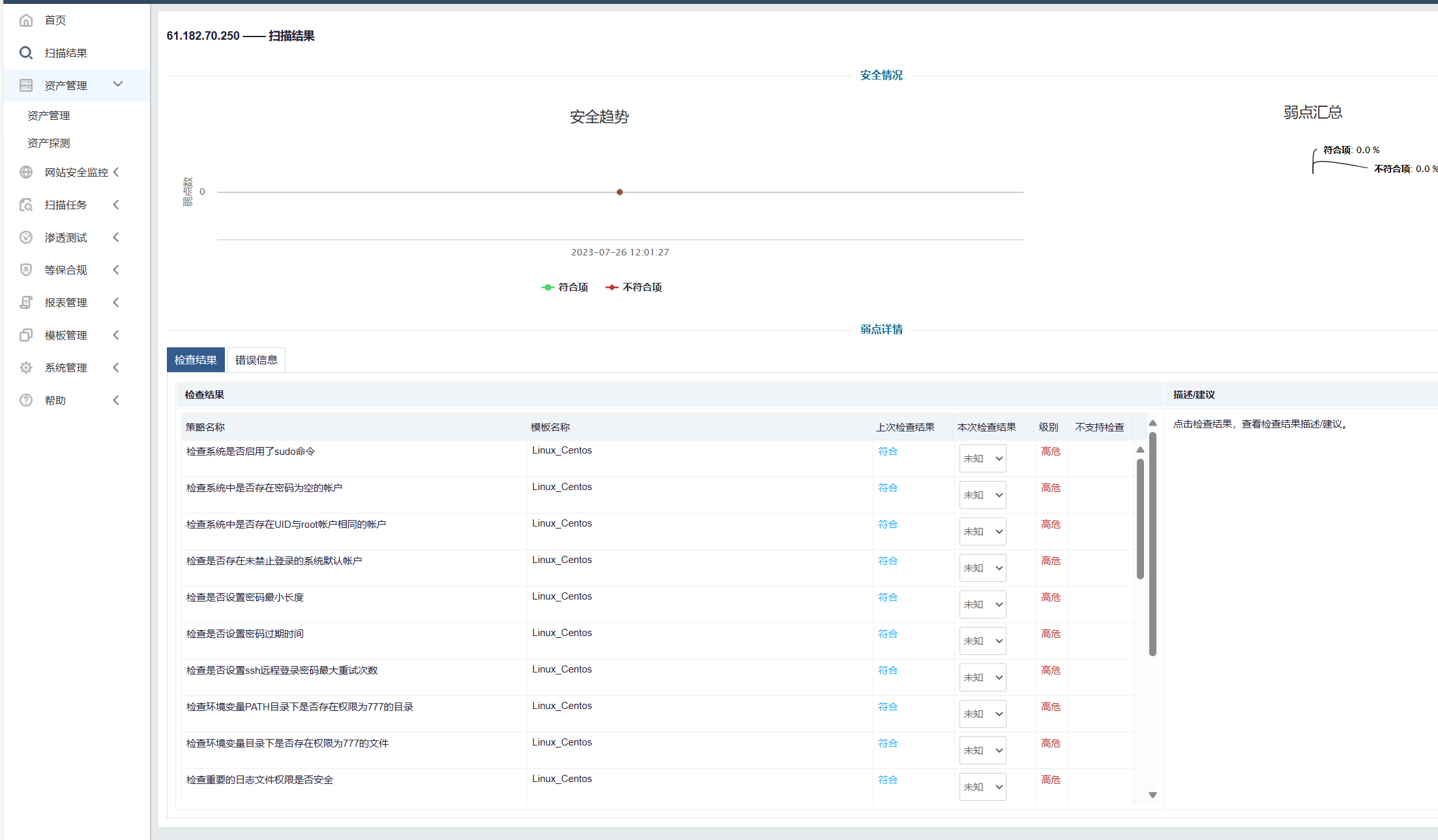This screenshot has height=840, width=1438.
Task: Click 符合 link in the 密码为空 row
Action: coord(888,487)
